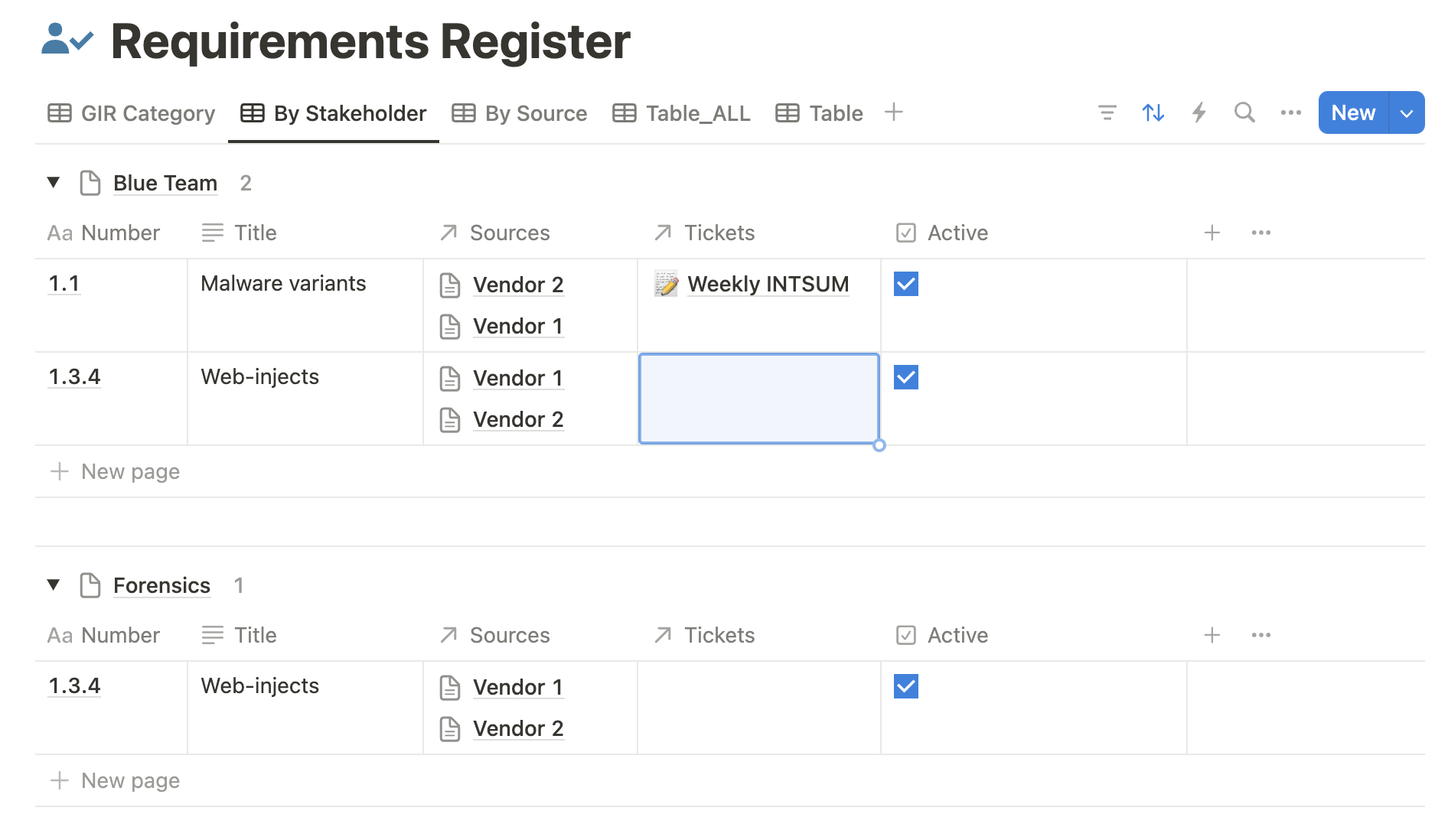The image size is (1448, 840).
Task: Open the New button dropdown arrow
Action: click(1407, 113)
